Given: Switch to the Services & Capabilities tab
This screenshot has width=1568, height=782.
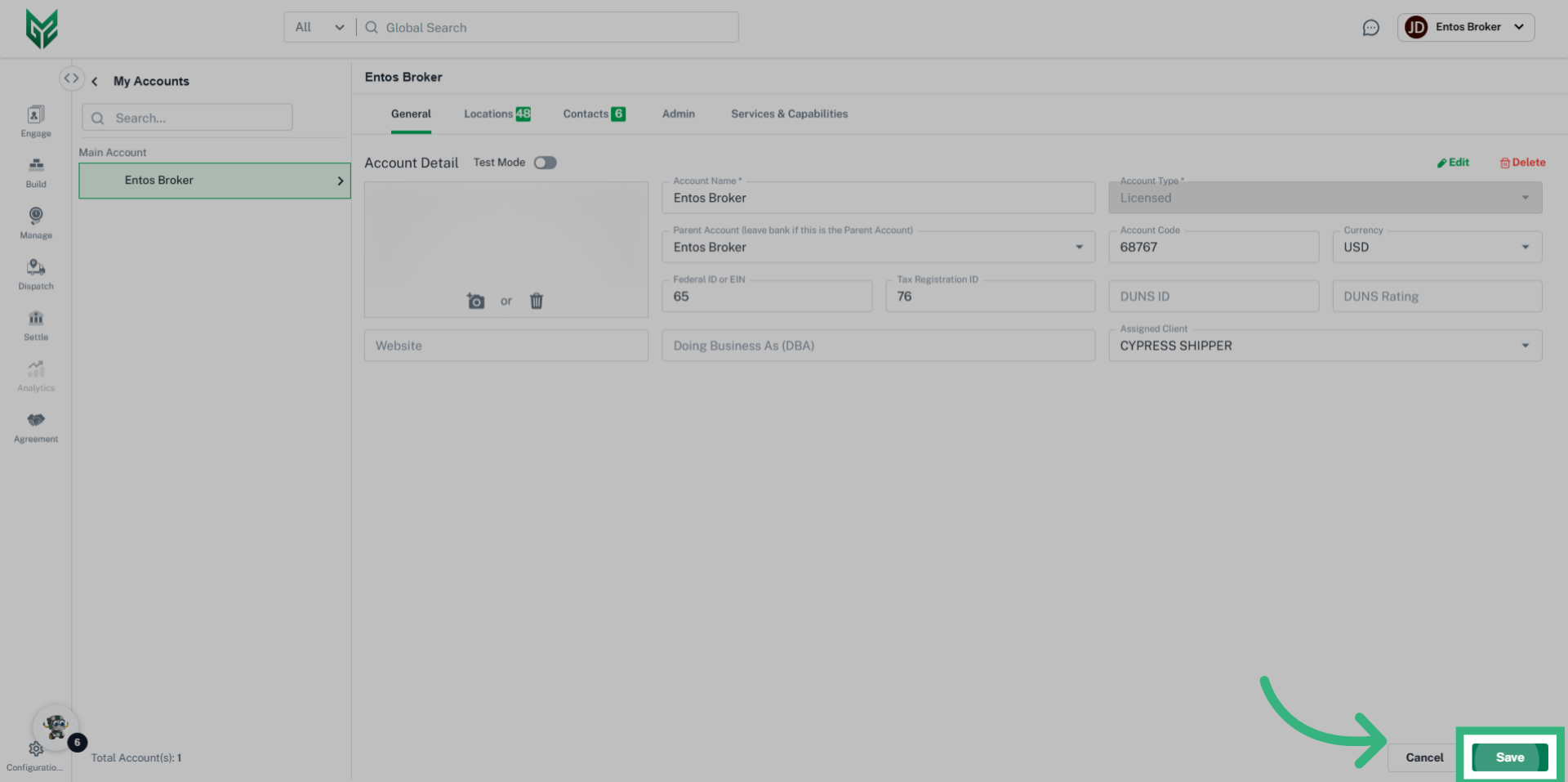Looking at the screenshot, I should tap(790, 114).
